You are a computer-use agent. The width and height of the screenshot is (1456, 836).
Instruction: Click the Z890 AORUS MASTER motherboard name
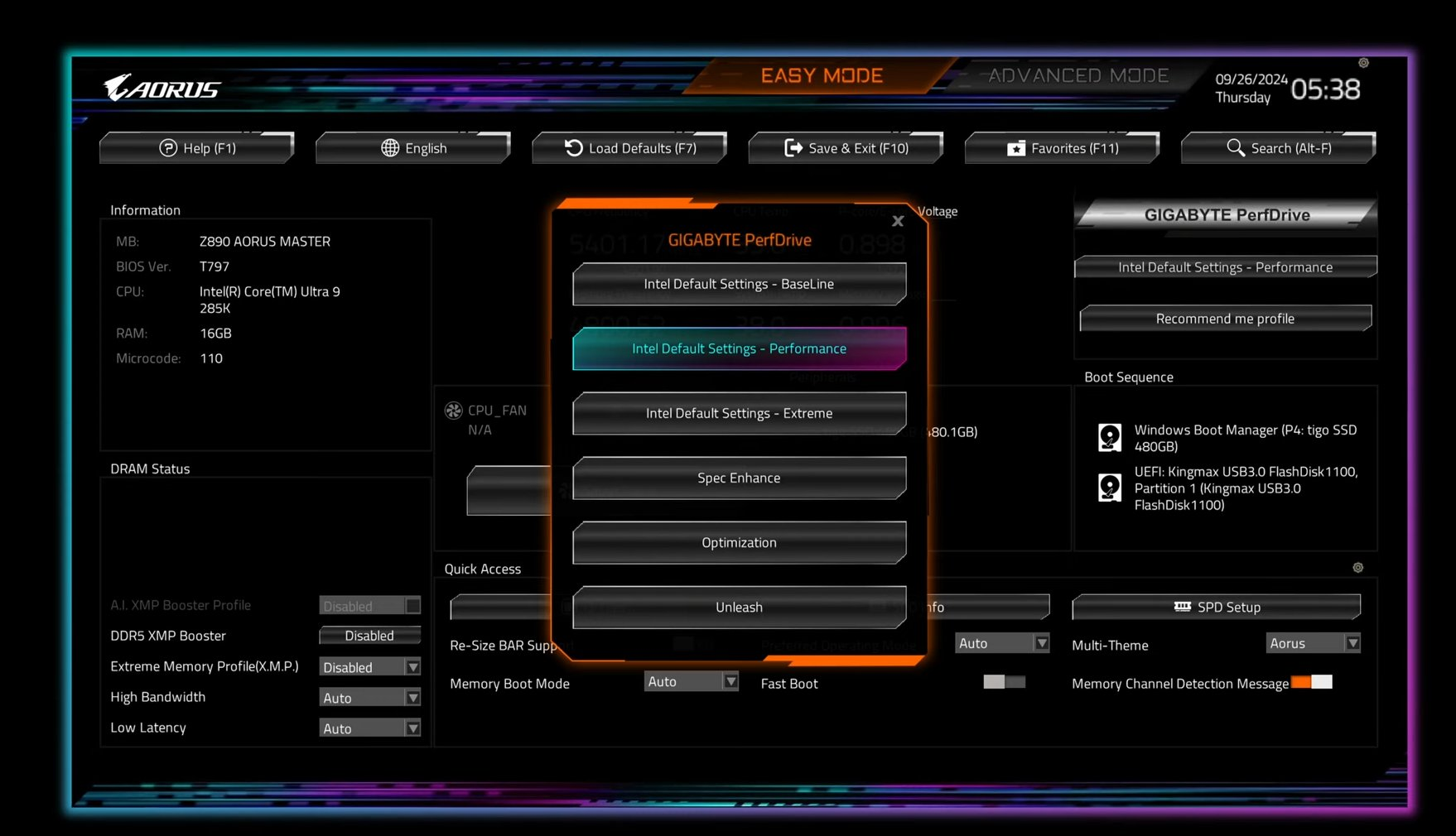pyautogui.click(x=265, y=242)
